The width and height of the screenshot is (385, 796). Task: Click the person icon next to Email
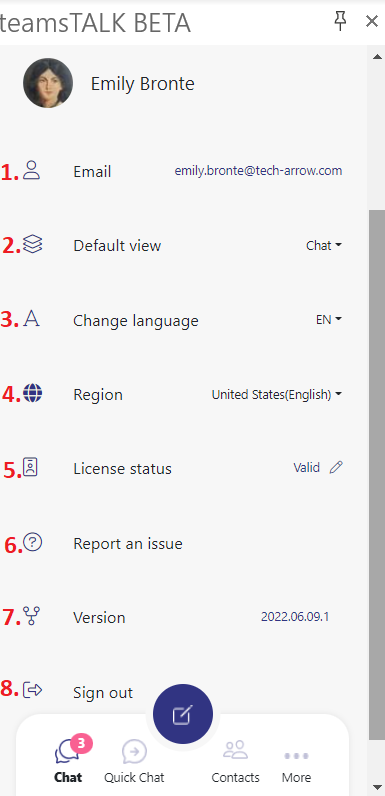point(32,170)
